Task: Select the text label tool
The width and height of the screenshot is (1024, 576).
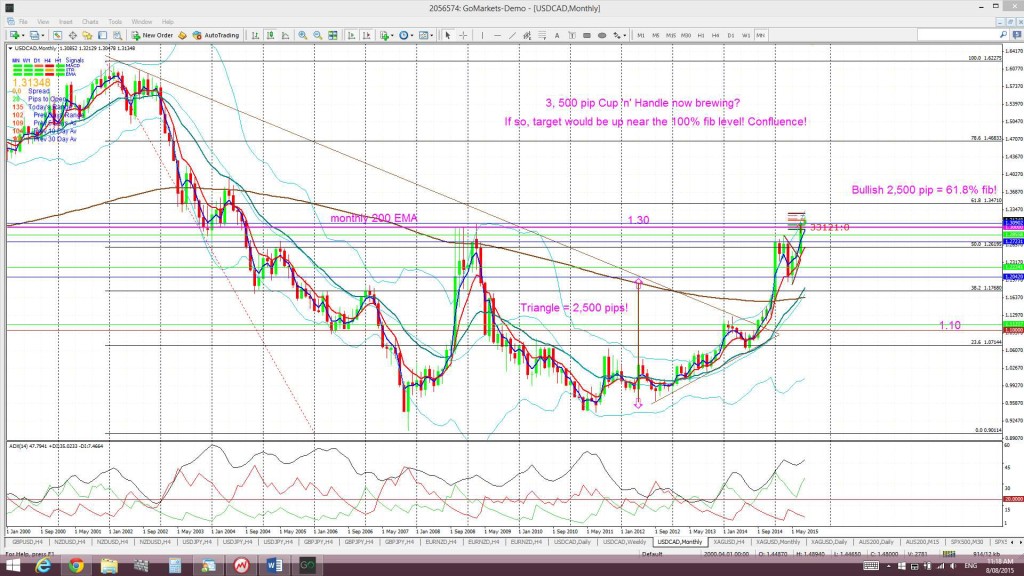Action: click(572, 35)
